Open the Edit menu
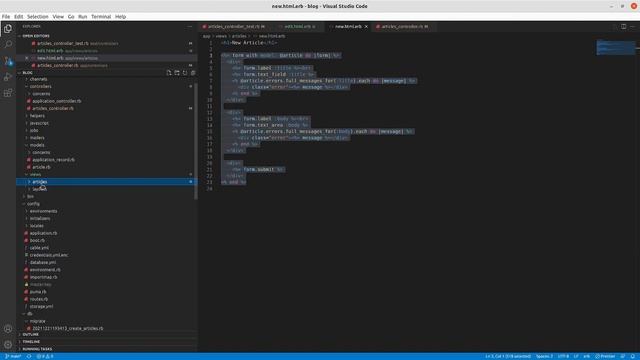The width and height of the screenshot is (640, 360). (18, 17)
